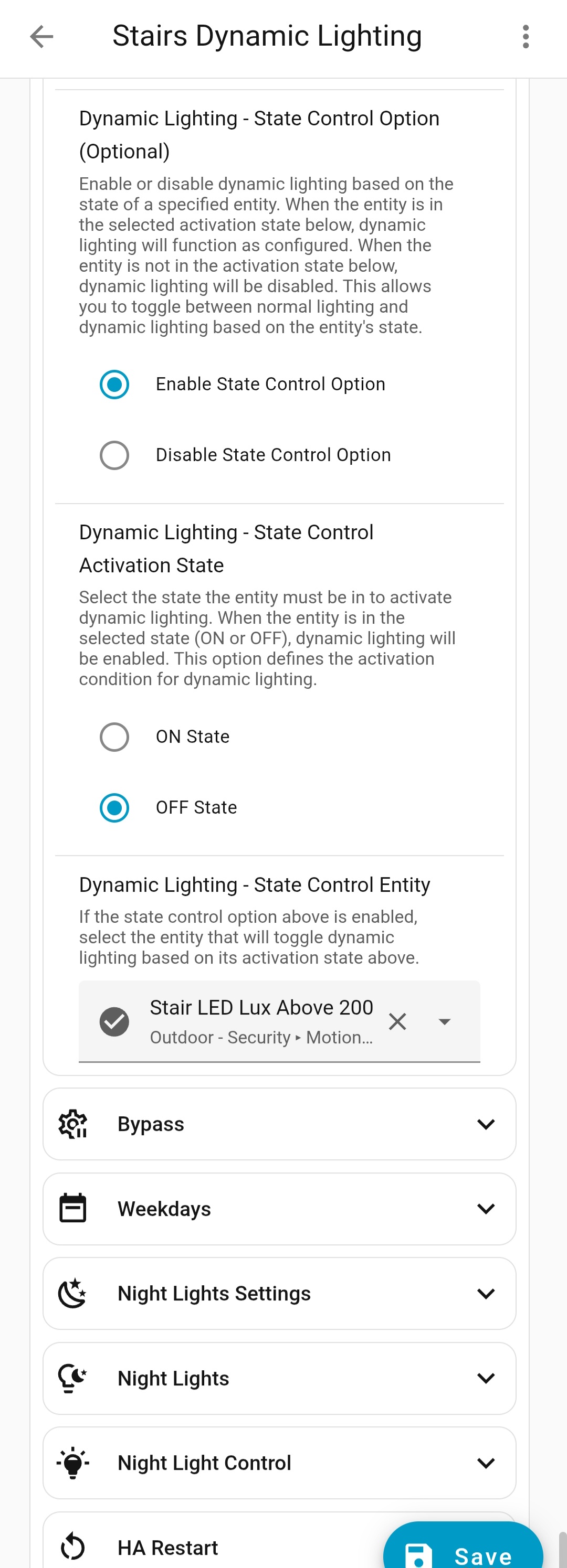Click the Night Light Control bulb icon

pyautogui.click(x=73, y=1462)
